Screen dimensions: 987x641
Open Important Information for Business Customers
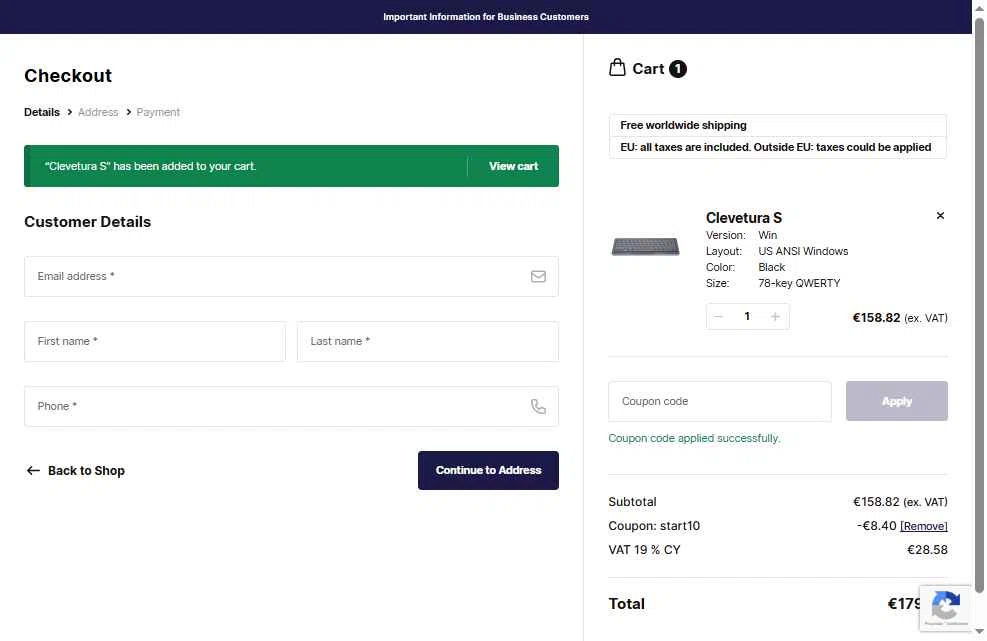[x=485, y=17]
